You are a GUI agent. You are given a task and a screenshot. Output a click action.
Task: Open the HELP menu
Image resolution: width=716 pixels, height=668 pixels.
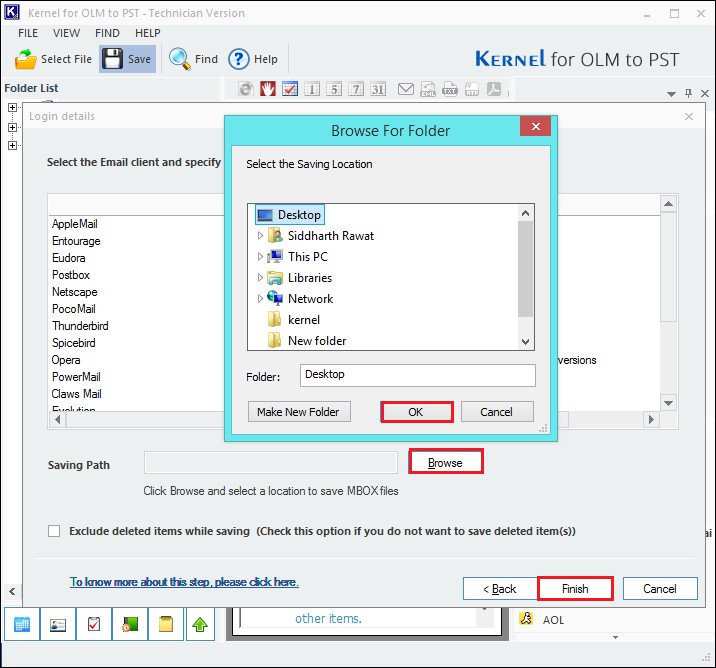(x=147, y=33)
